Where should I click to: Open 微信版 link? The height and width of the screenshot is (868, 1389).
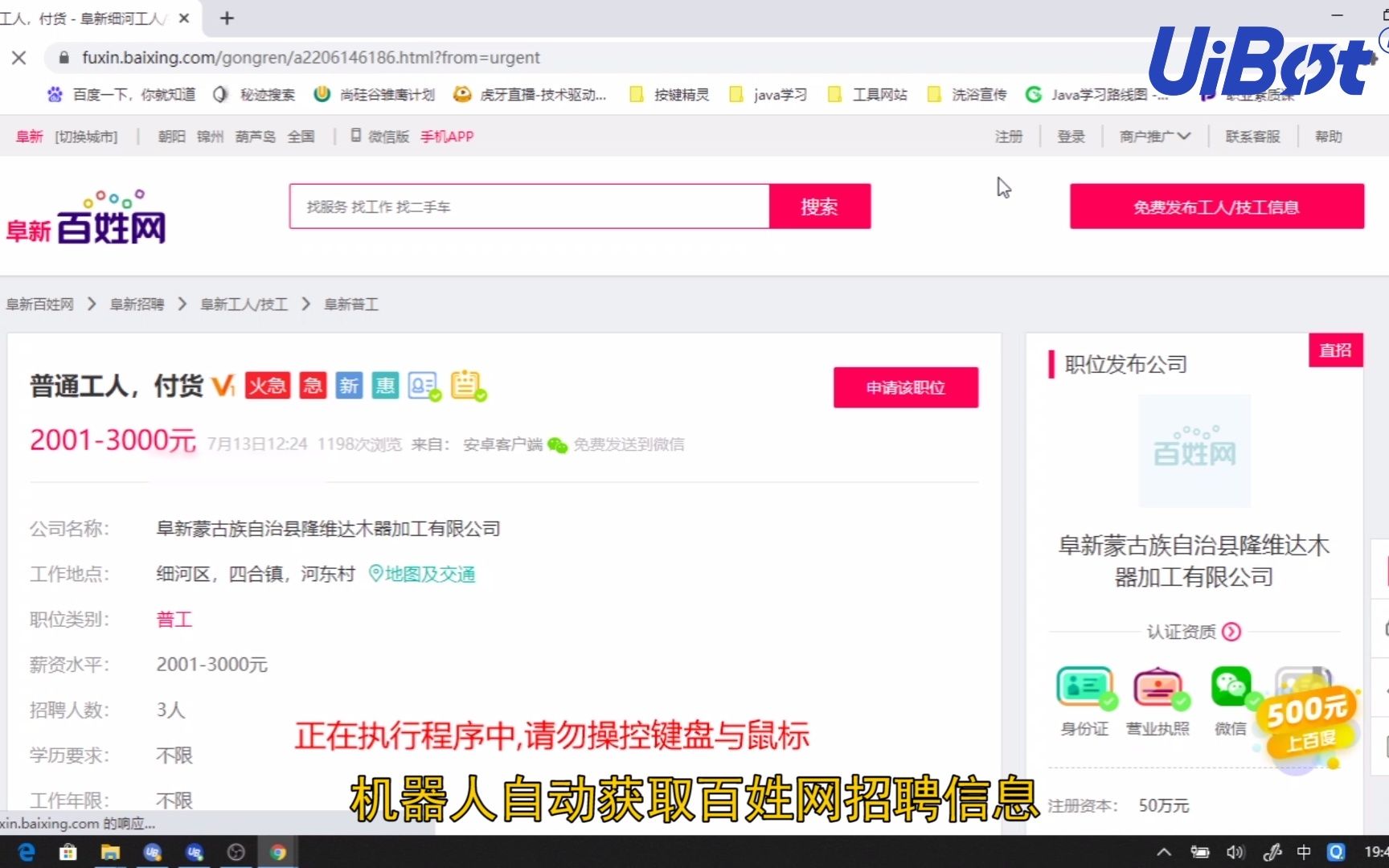(380, 137)
